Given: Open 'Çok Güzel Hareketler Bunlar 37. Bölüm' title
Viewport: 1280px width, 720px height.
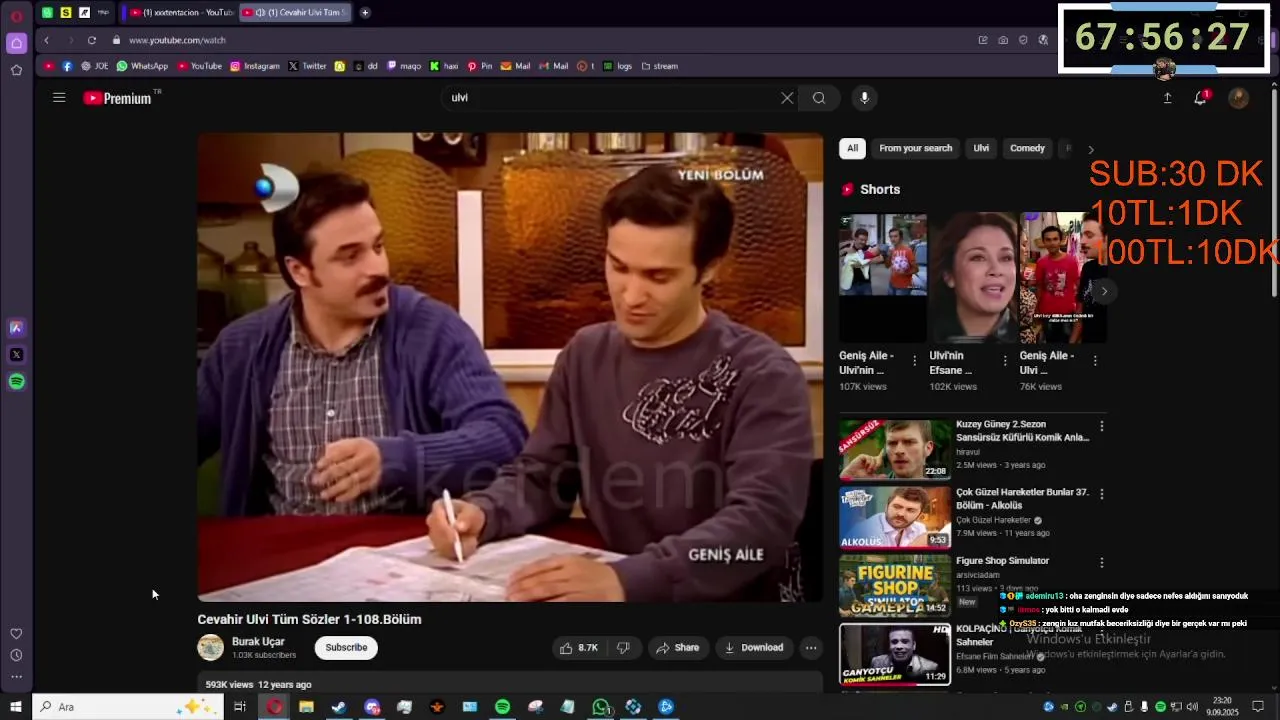Looking at the screenshot, I should (1022, 499).
